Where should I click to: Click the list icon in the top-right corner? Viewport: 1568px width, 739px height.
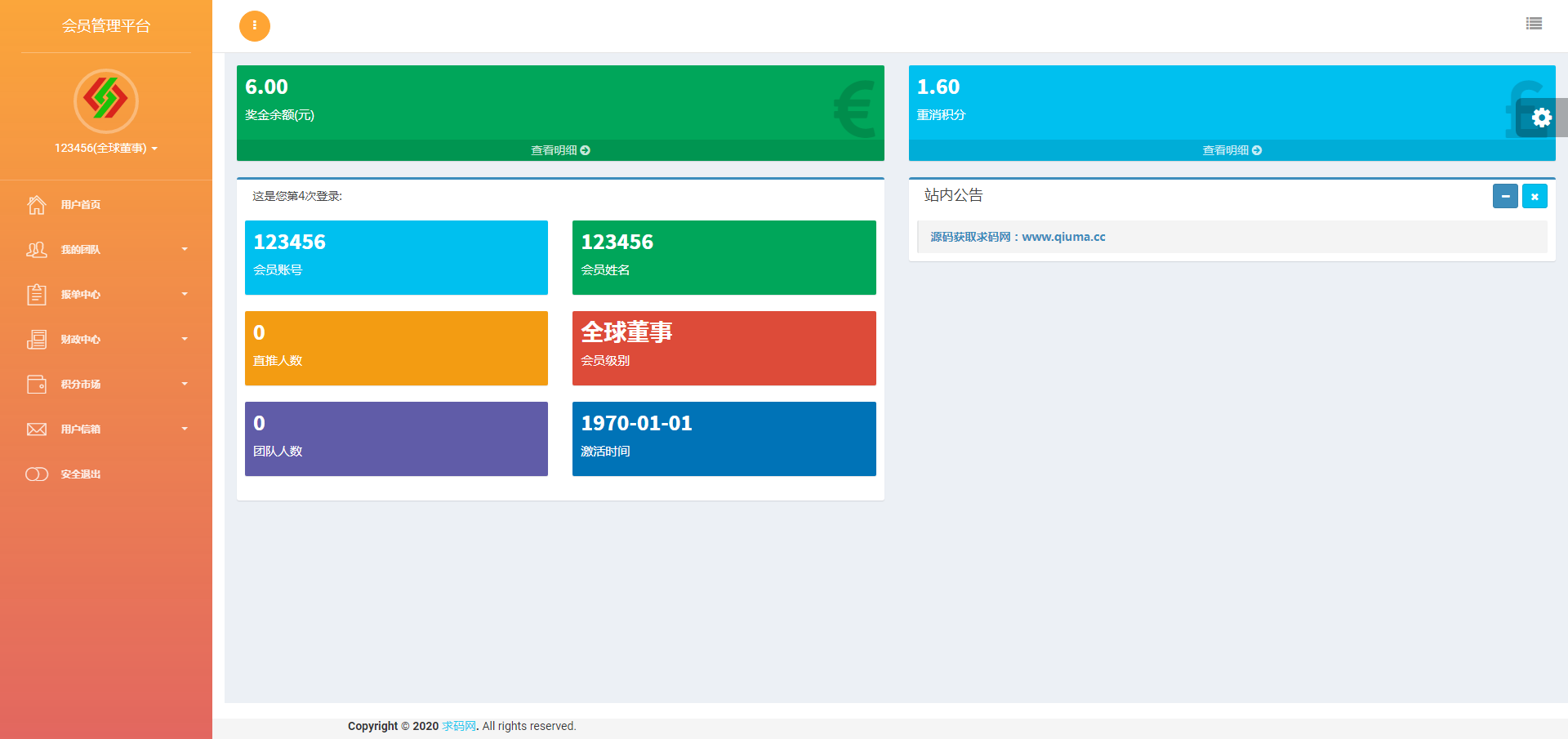tap(1534, 24)
